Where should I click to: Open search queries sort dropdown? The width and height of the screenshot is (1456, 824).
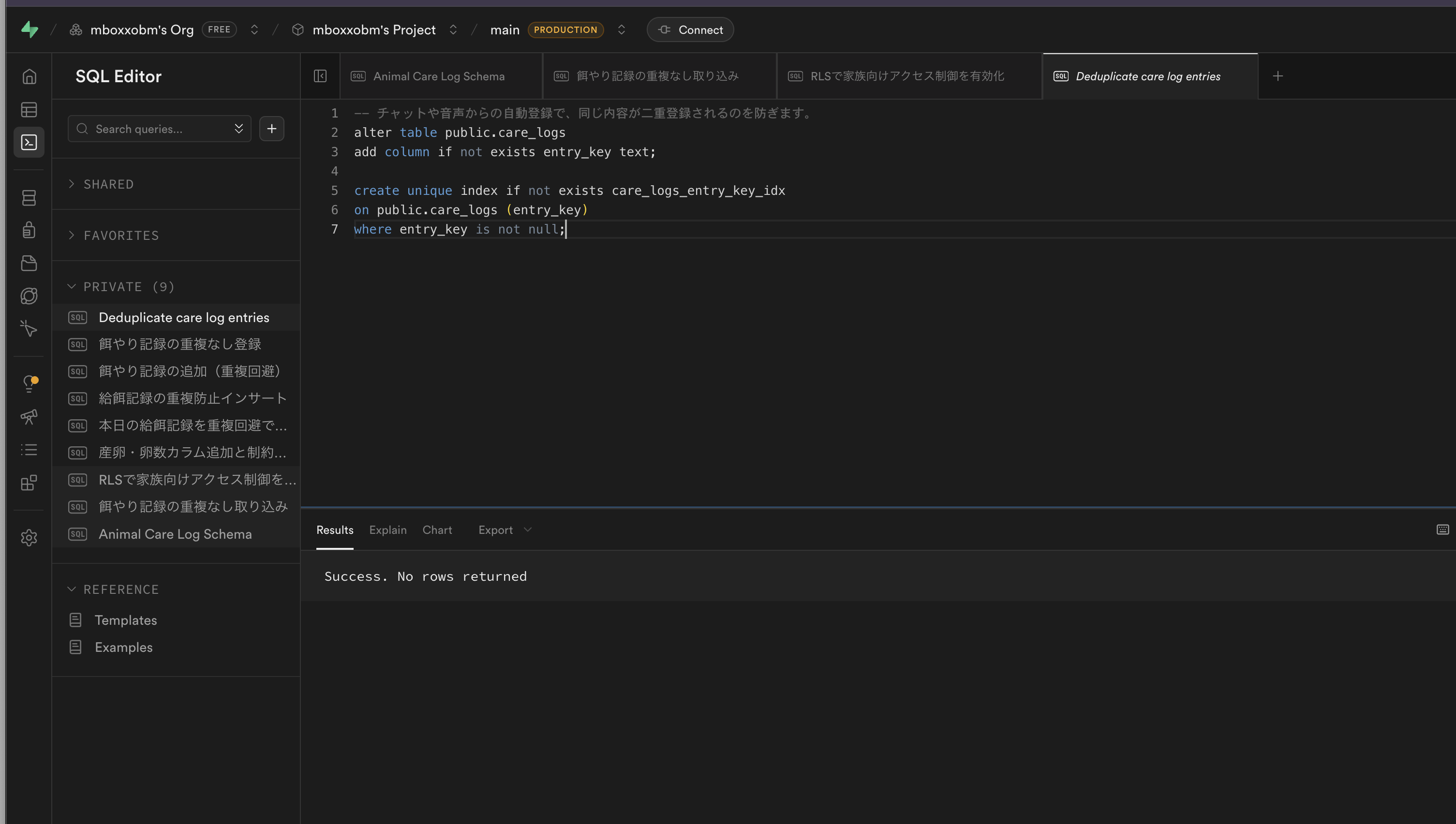(x=239, y=129)
